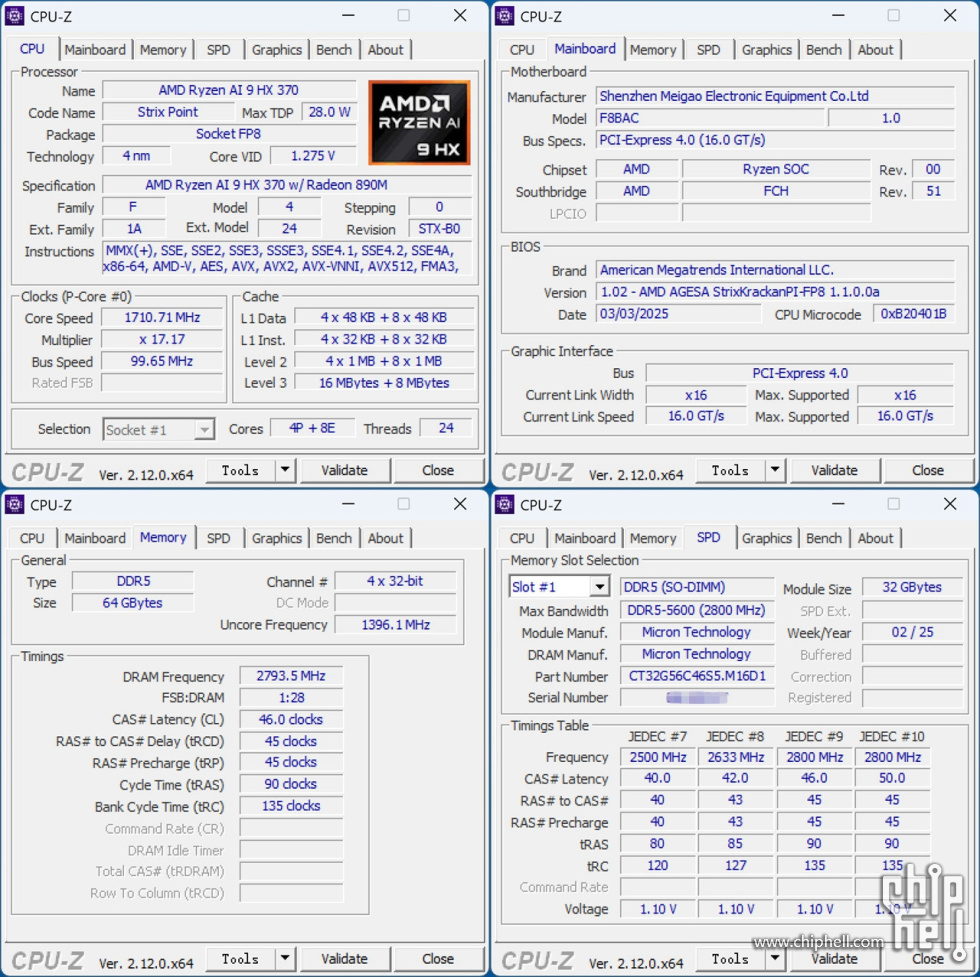Click Core Speed value 1710.71 MHz

coord(162,318)
